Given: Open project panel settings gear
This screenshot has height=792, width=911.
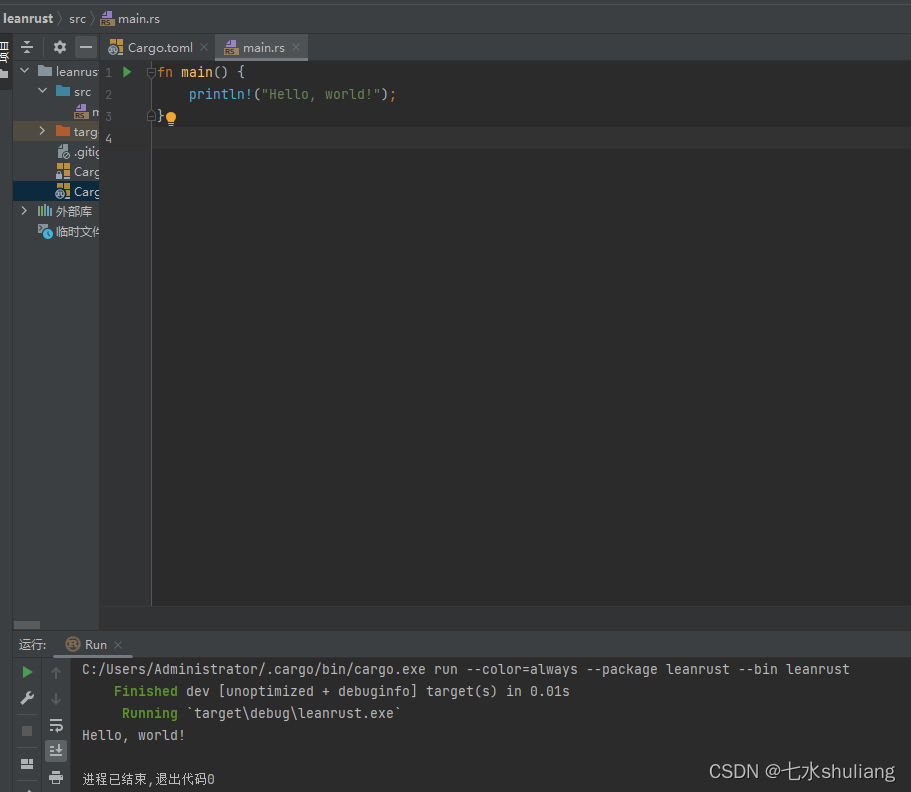Looking at the screenshot, I should 60,46.
